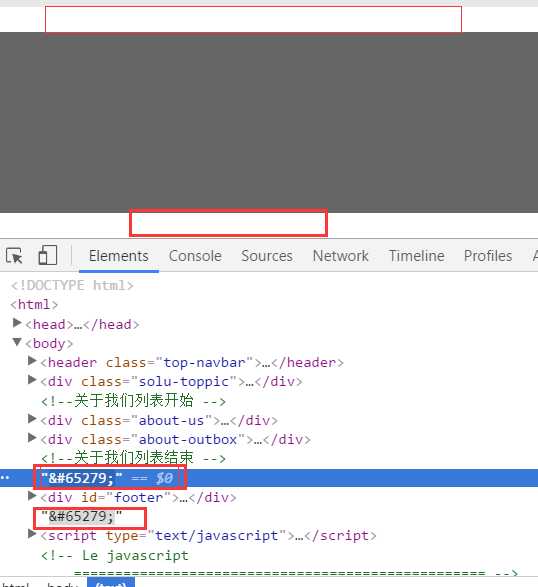Open the Elements tab

[119, 256]
